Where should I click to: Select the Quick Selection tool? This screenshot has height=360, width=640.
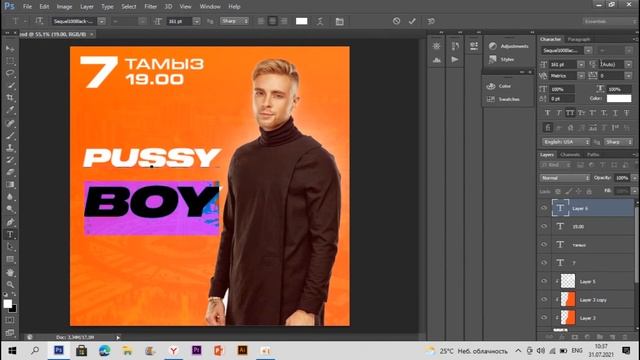click(10, 86)
